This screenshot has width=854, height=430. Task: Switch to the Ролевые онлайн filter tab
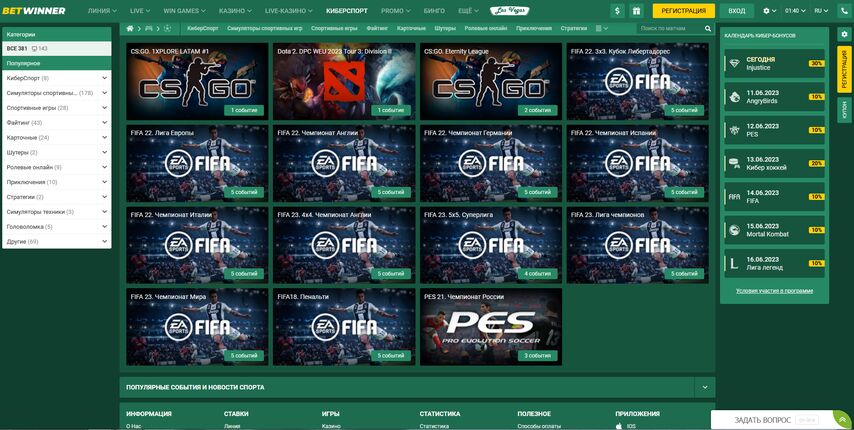coord(486,28)
